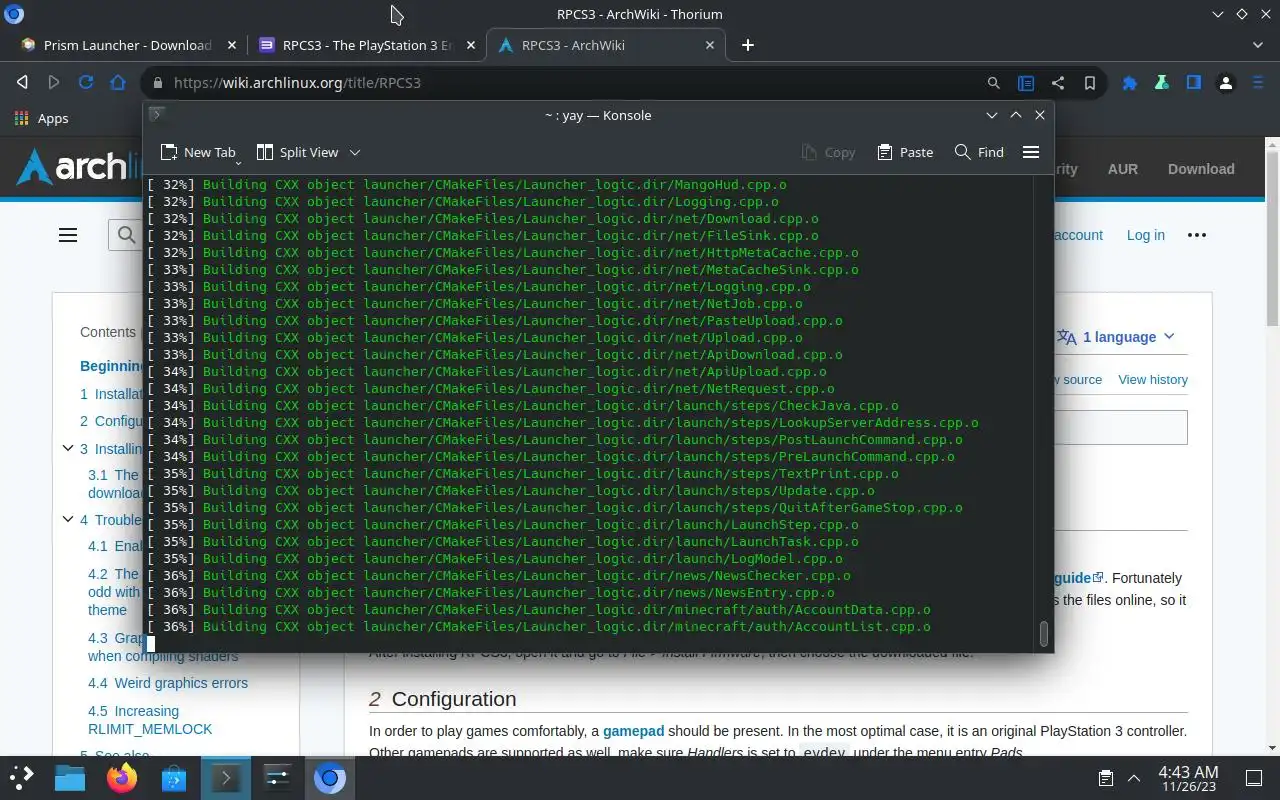Click show desktop button in taskbar
The image size is (1280, 800).
click(1253, 777)
